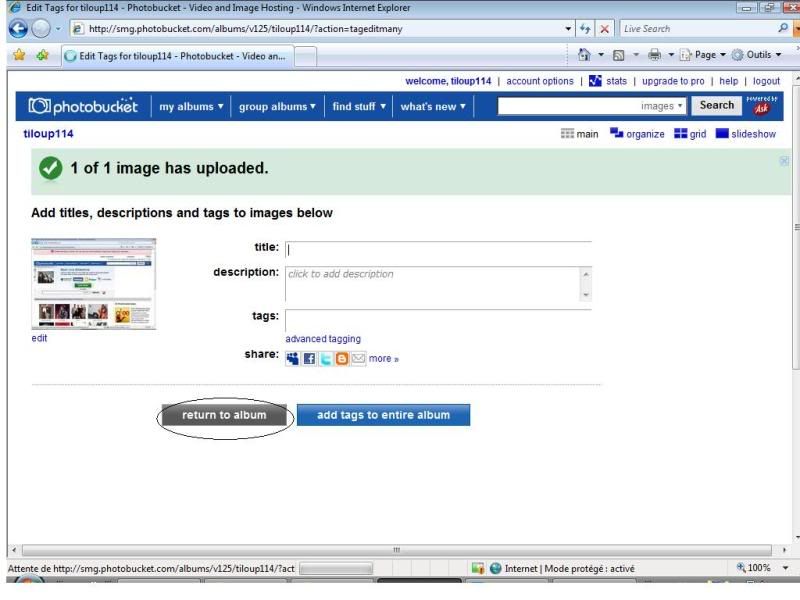Share image via Twitter icon
Screen dimensions: 800x600
[x=326, y=359]
